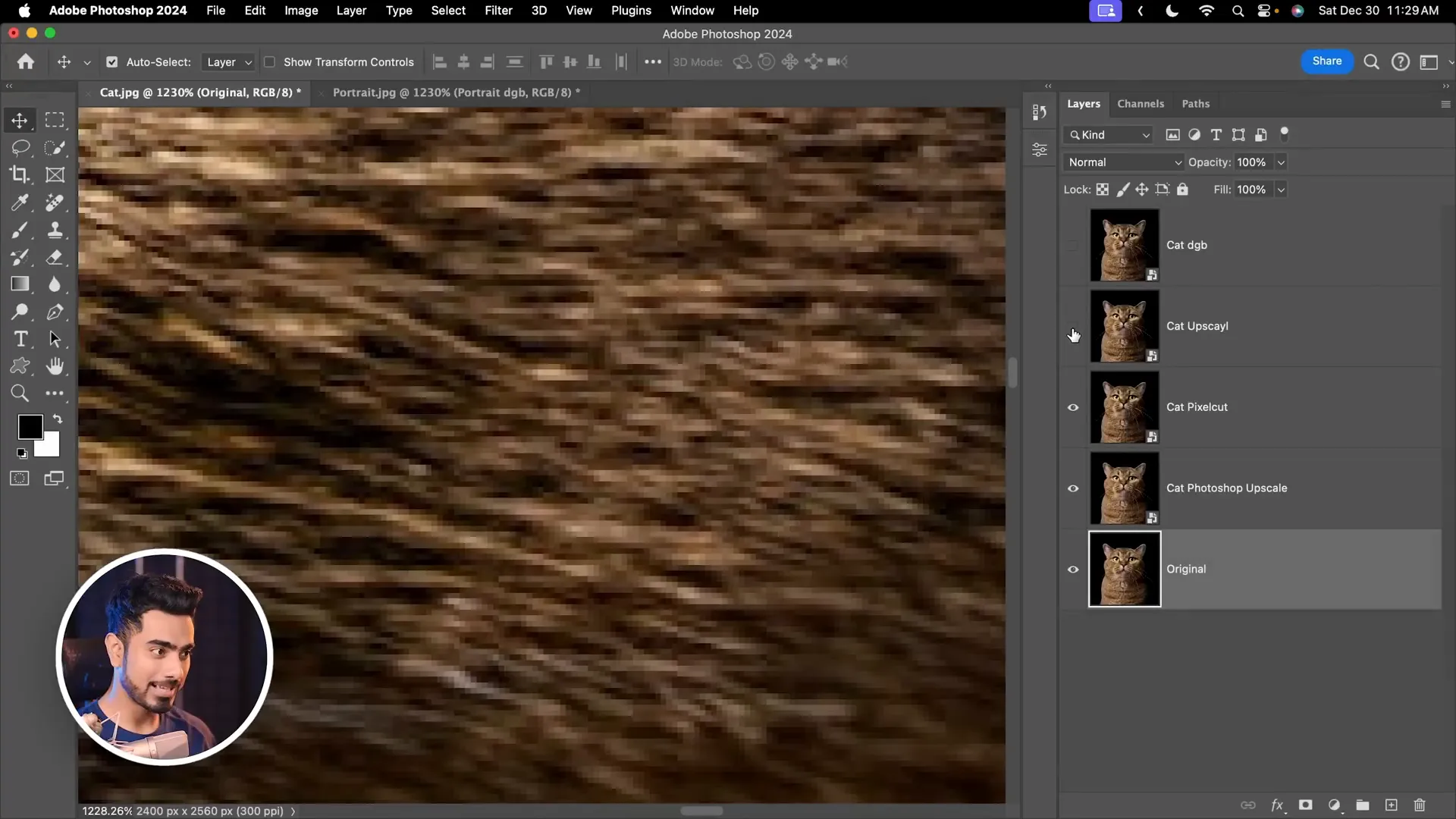Image resolution: width=1456 pixels, height=819 pixels.
Task: Select the Hand tool
Action: point(55,366)
